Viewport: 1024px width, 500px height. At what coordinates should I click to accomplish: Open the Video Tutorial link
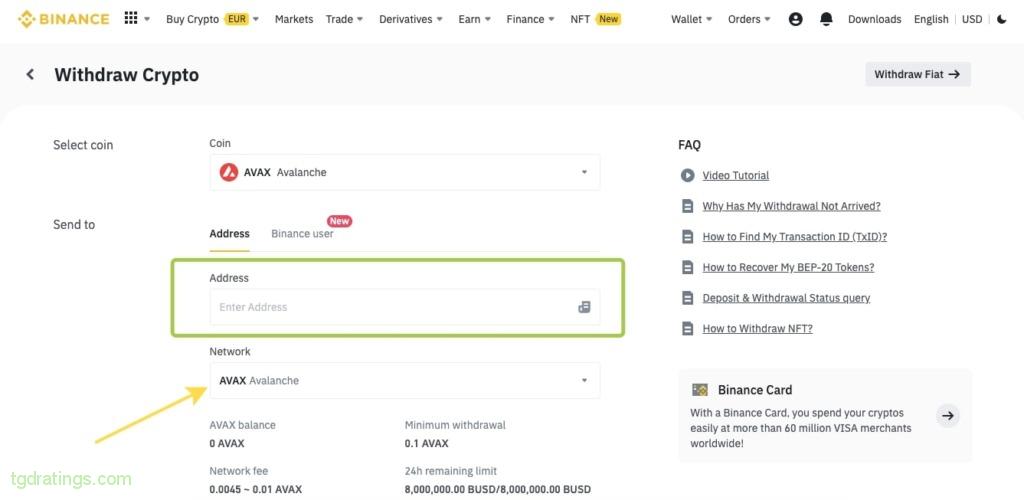coord(735,176)
